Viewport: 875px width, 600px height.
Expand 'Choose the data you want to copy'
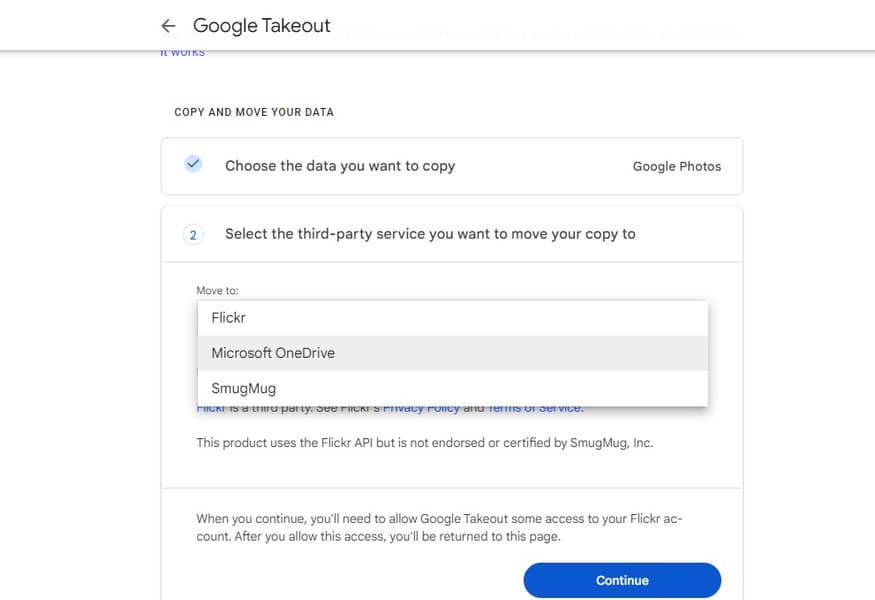[340, 166]
